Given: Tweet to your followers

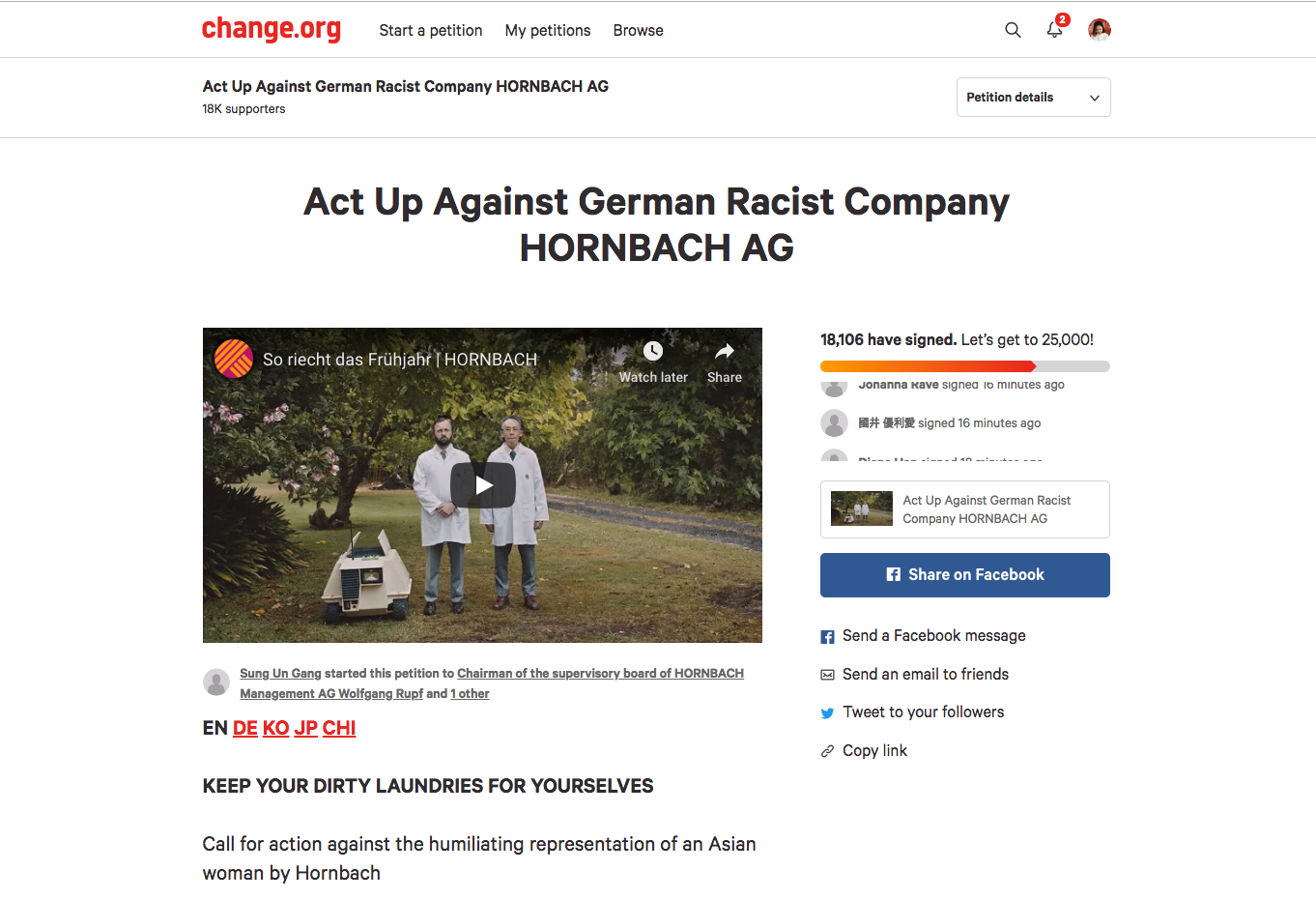Looking at the screenshot, I should pyautogui.click(x=912, y=712).
